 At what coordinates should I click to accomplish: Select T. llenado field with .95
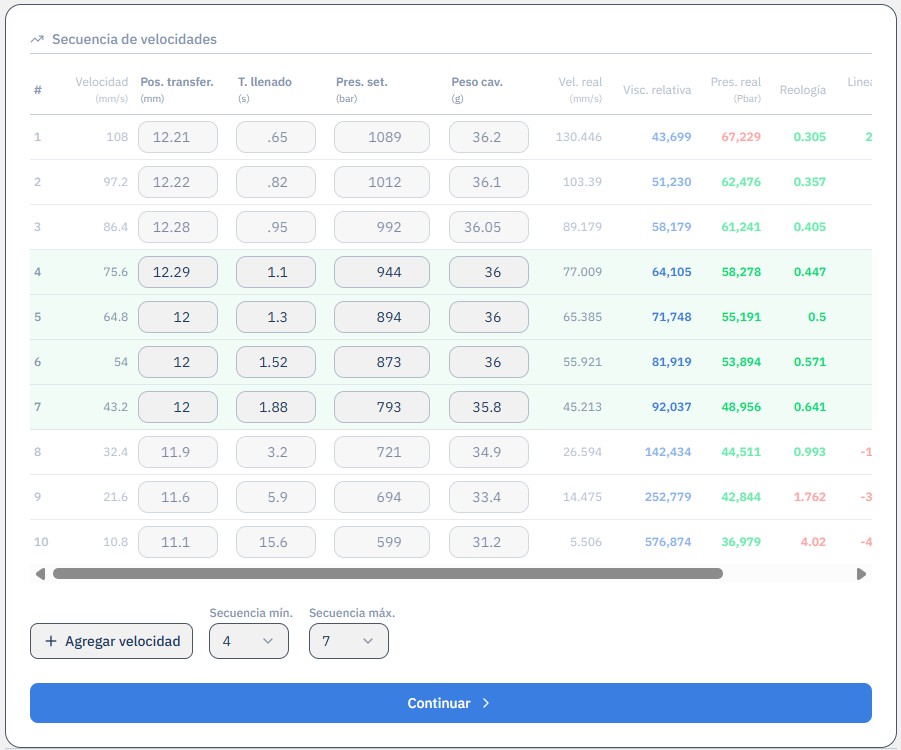pyautogui.click(x=276, y=227)
